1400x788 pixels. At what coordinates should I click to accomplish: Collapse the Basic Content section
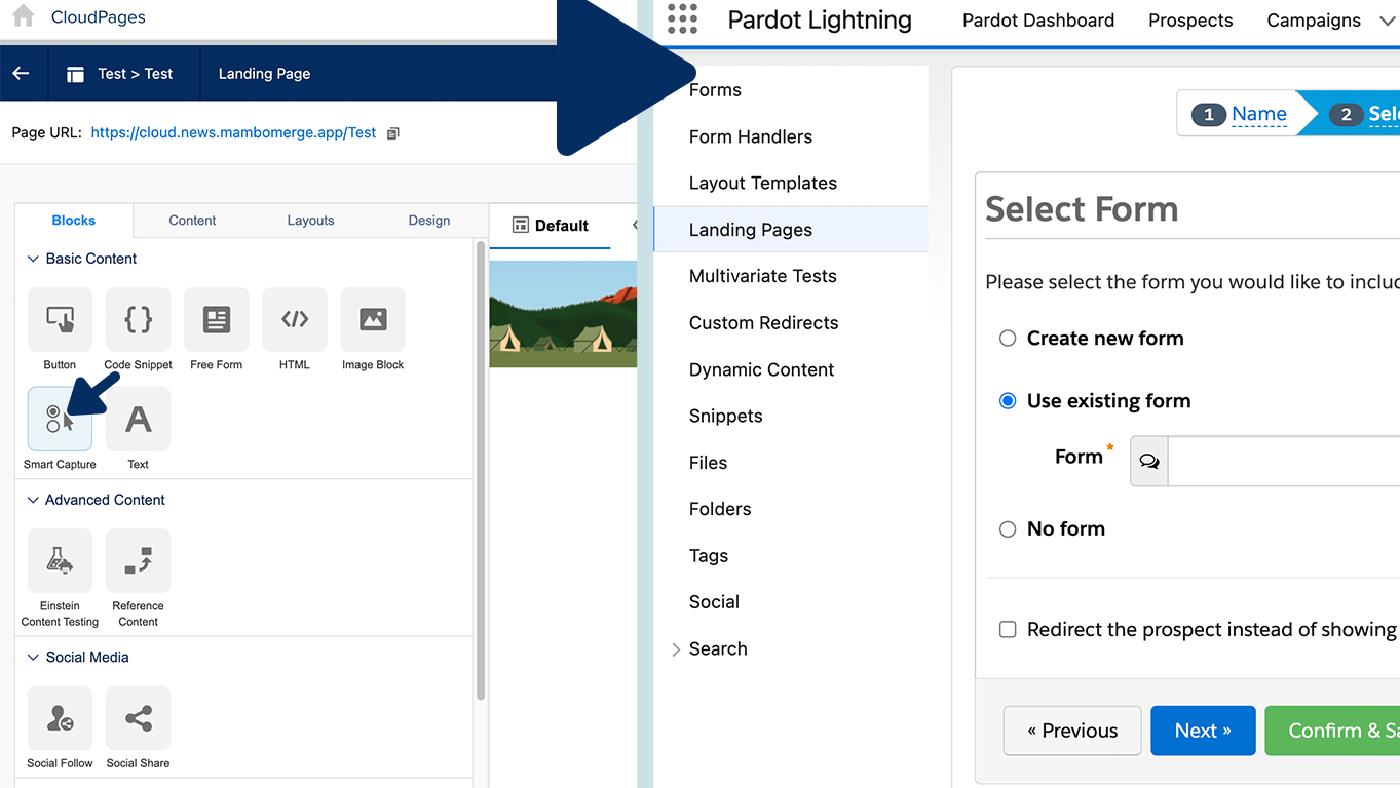[35, 258]
